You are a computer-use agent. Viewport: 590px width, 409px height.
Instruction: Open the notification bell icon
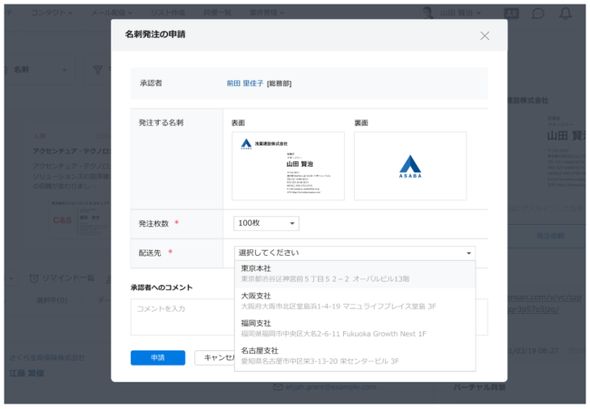click(x=565, y=14)
